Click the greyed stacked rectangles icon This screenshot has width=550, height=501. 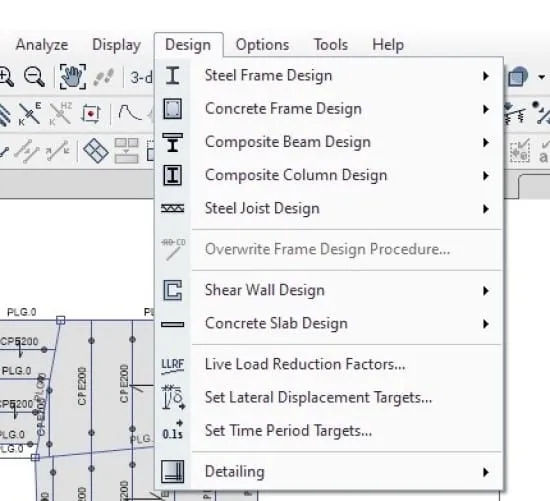coord(126,151)
